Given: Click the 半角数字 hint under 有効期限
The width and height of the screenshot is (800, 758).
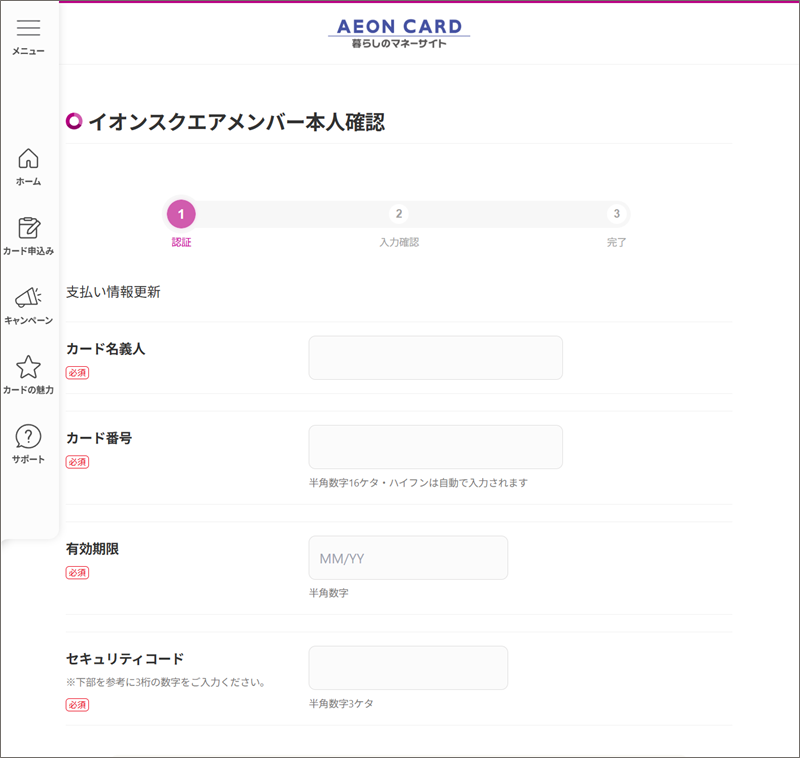Looking at the screenshot, I should (x=329, y=593).
